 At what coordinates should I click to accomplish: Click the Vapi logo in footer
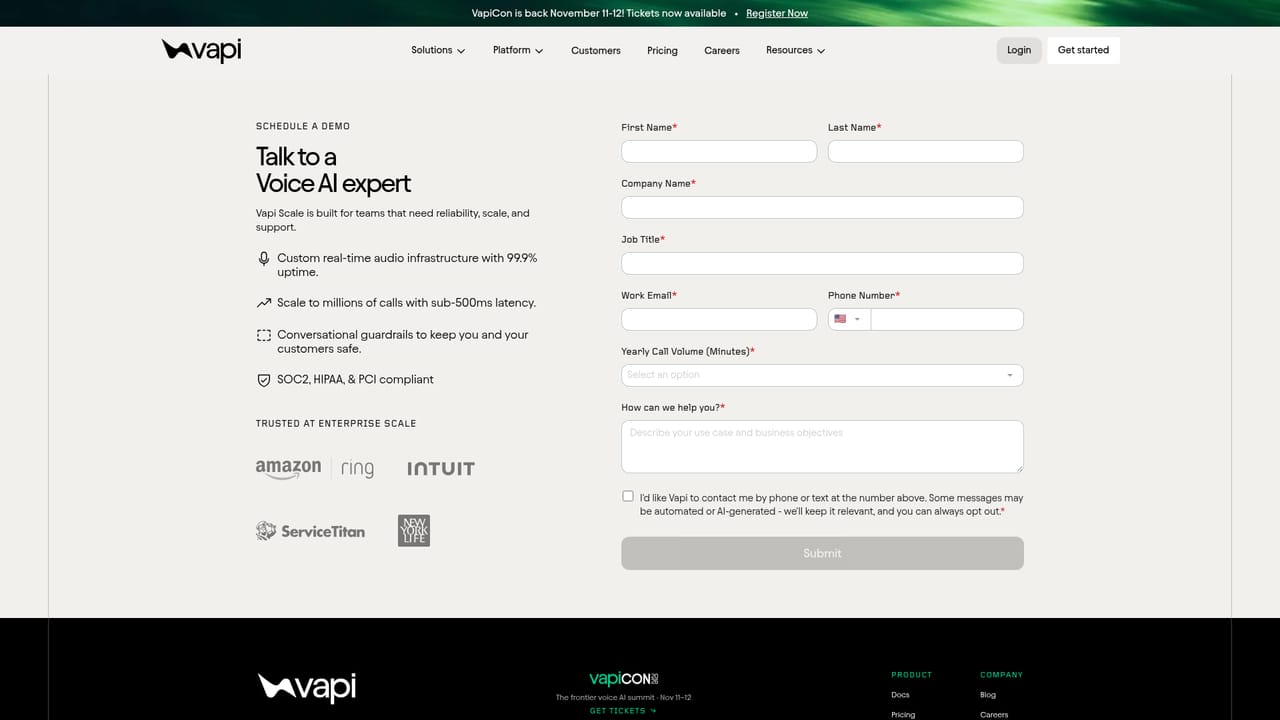click(x=307, y=687)
